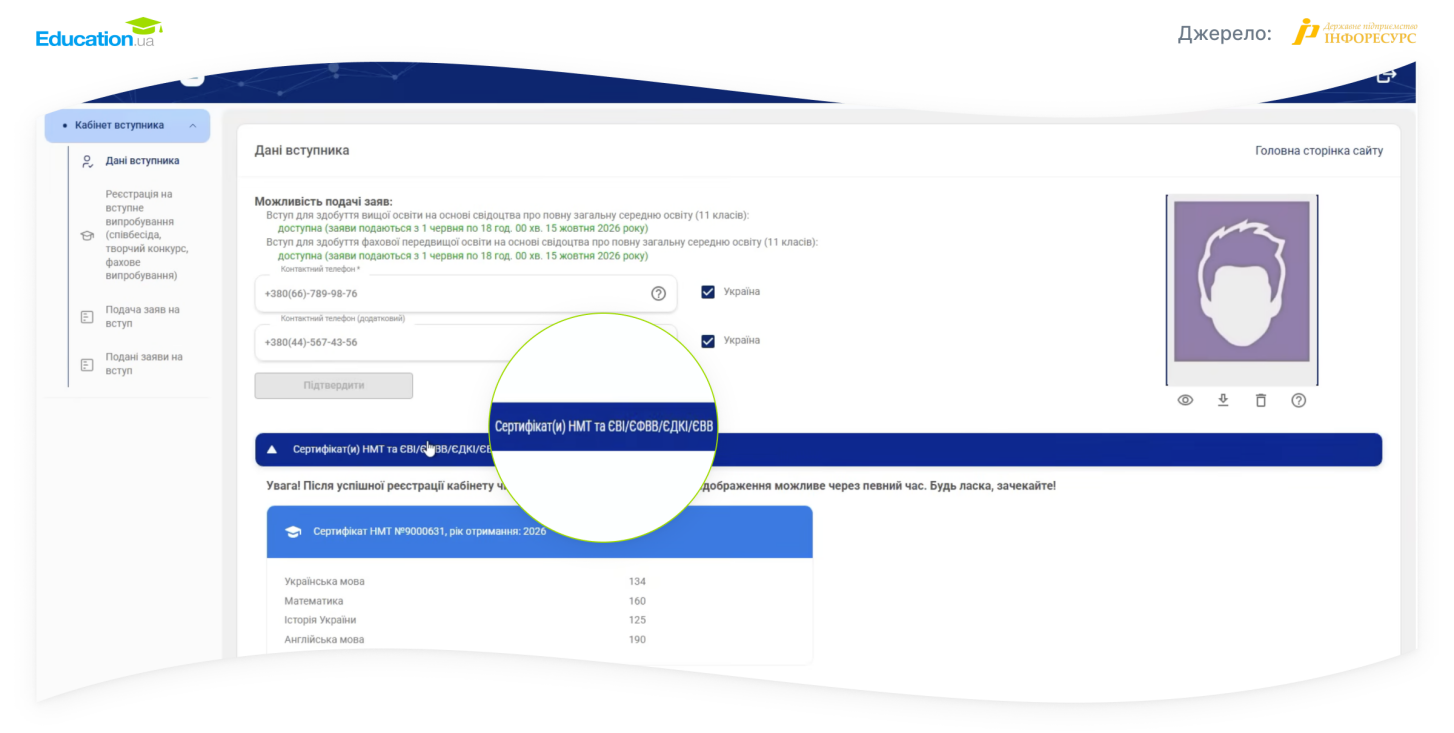Click the Підтвердити button
This screenshot has width=1454, height=733.
point(334,385)
